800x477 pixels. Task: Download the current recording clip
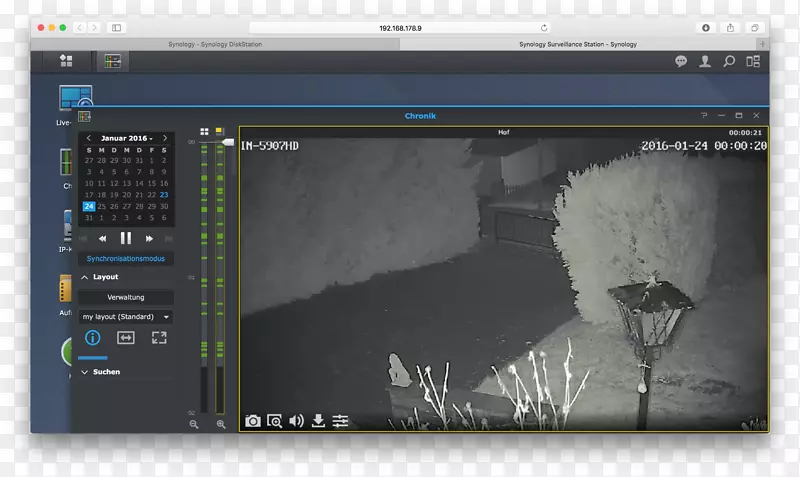pos(318,421)
